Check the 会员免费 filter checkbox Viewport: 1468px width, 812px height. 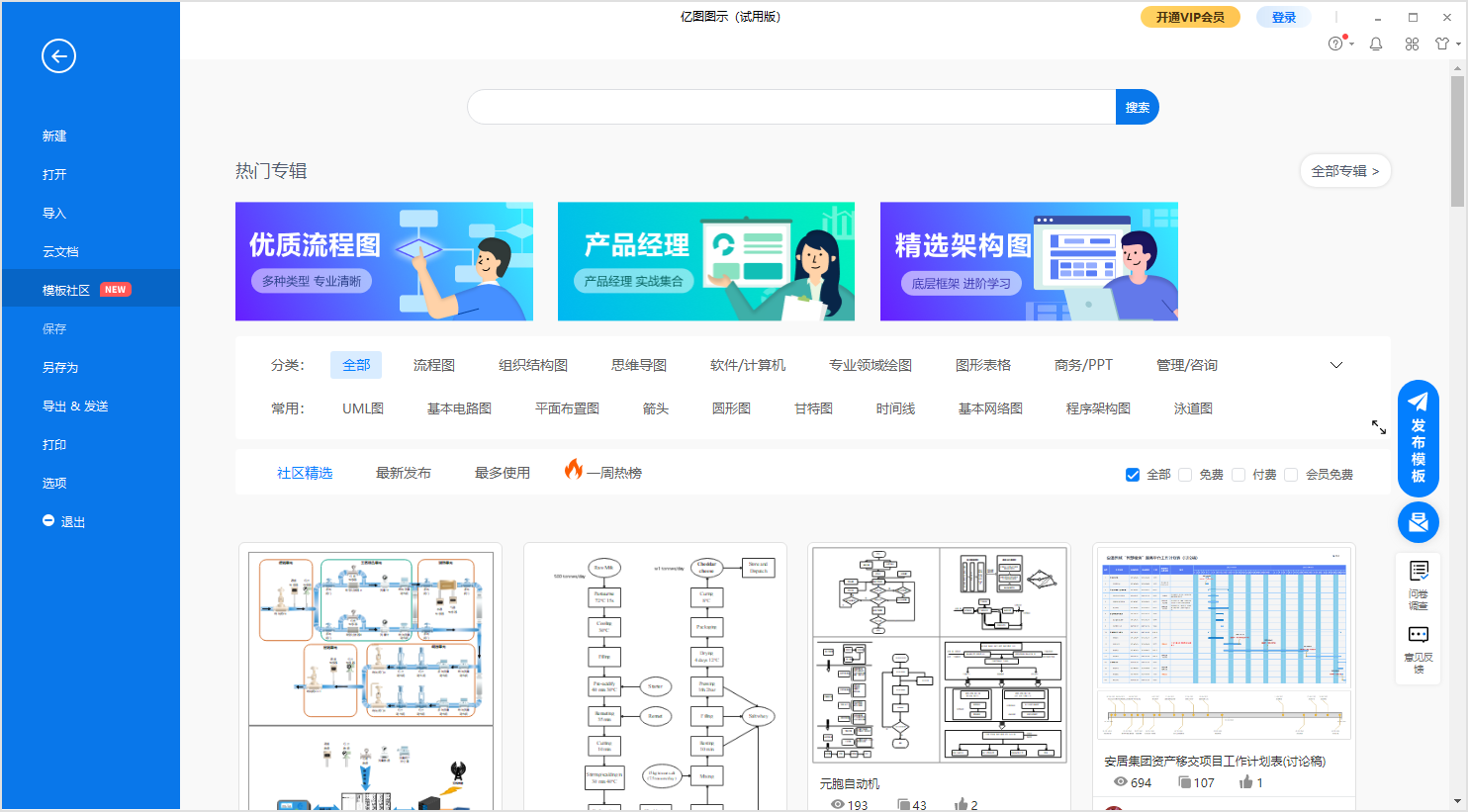[1291, 475]
